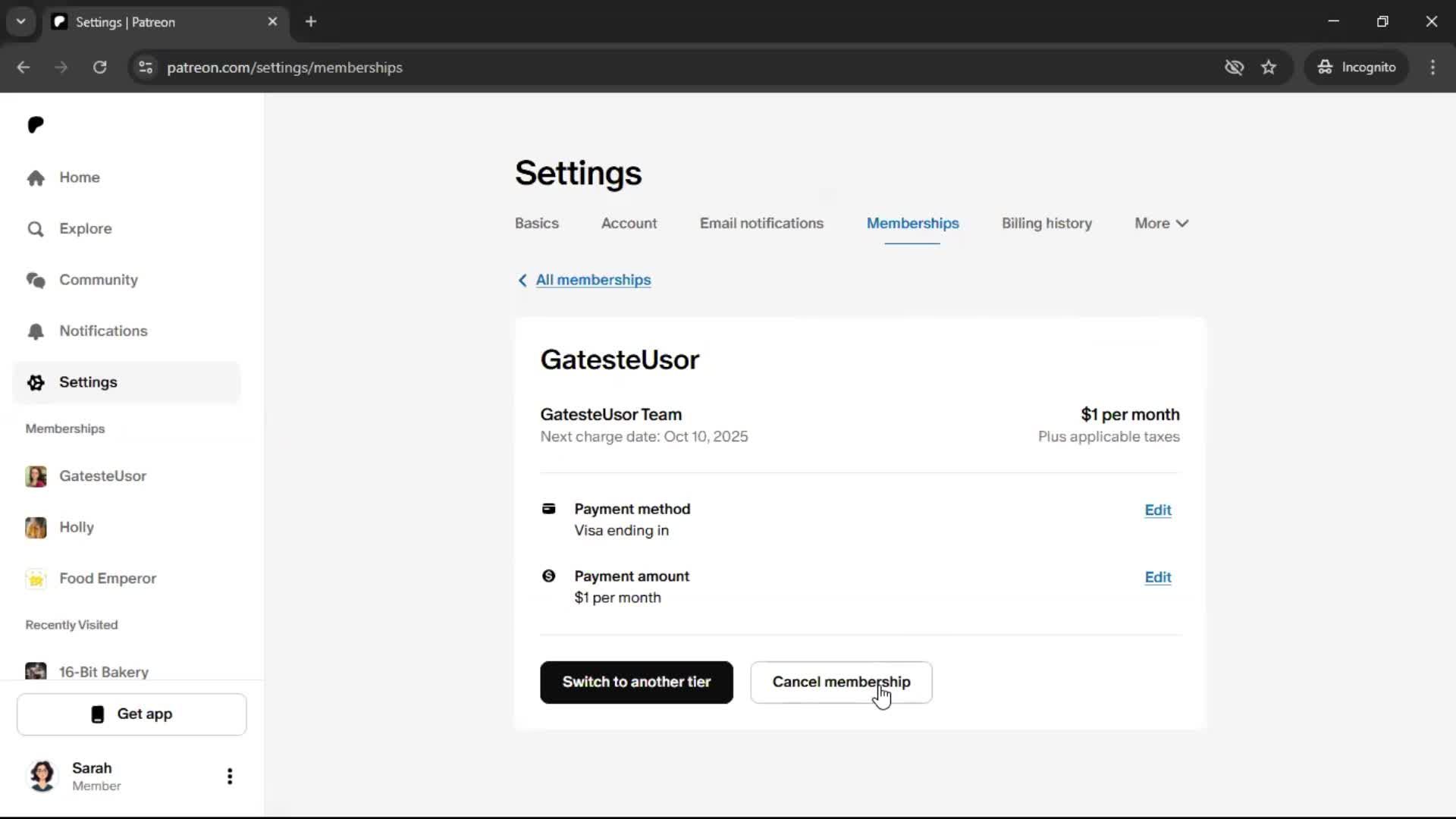
Task: Expand the More dropdown
Action: coord(1161,224)
